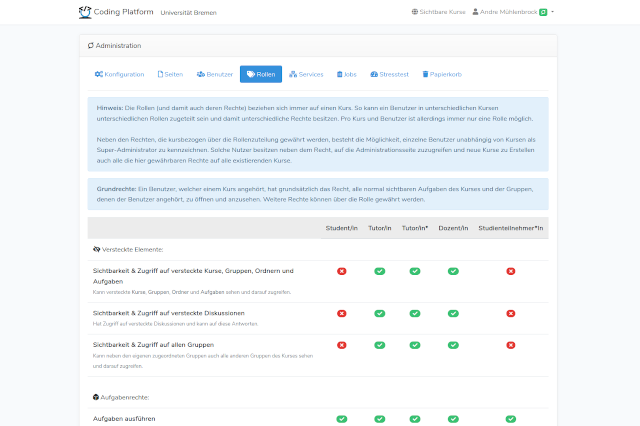Toggle Studienteilnehmer*in versteckte Diskussionen permission

click(x=511, y=313)
